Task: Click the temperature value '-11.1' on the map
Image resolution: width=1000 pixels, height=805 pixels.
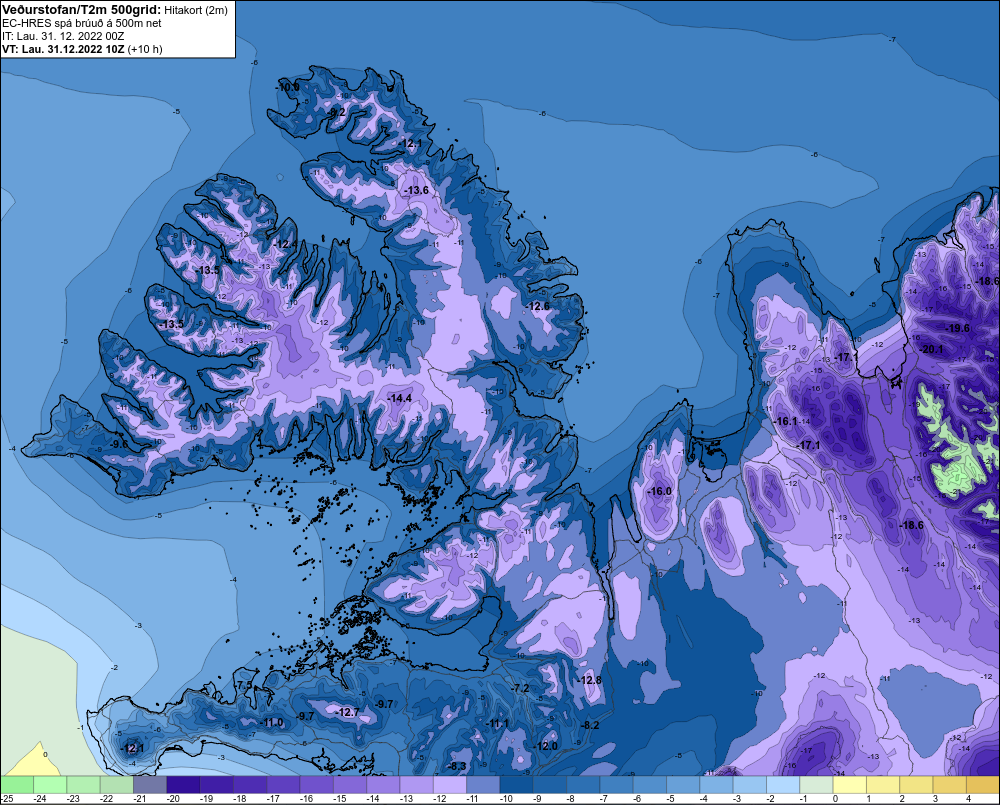Action: (x=497, y=723)
